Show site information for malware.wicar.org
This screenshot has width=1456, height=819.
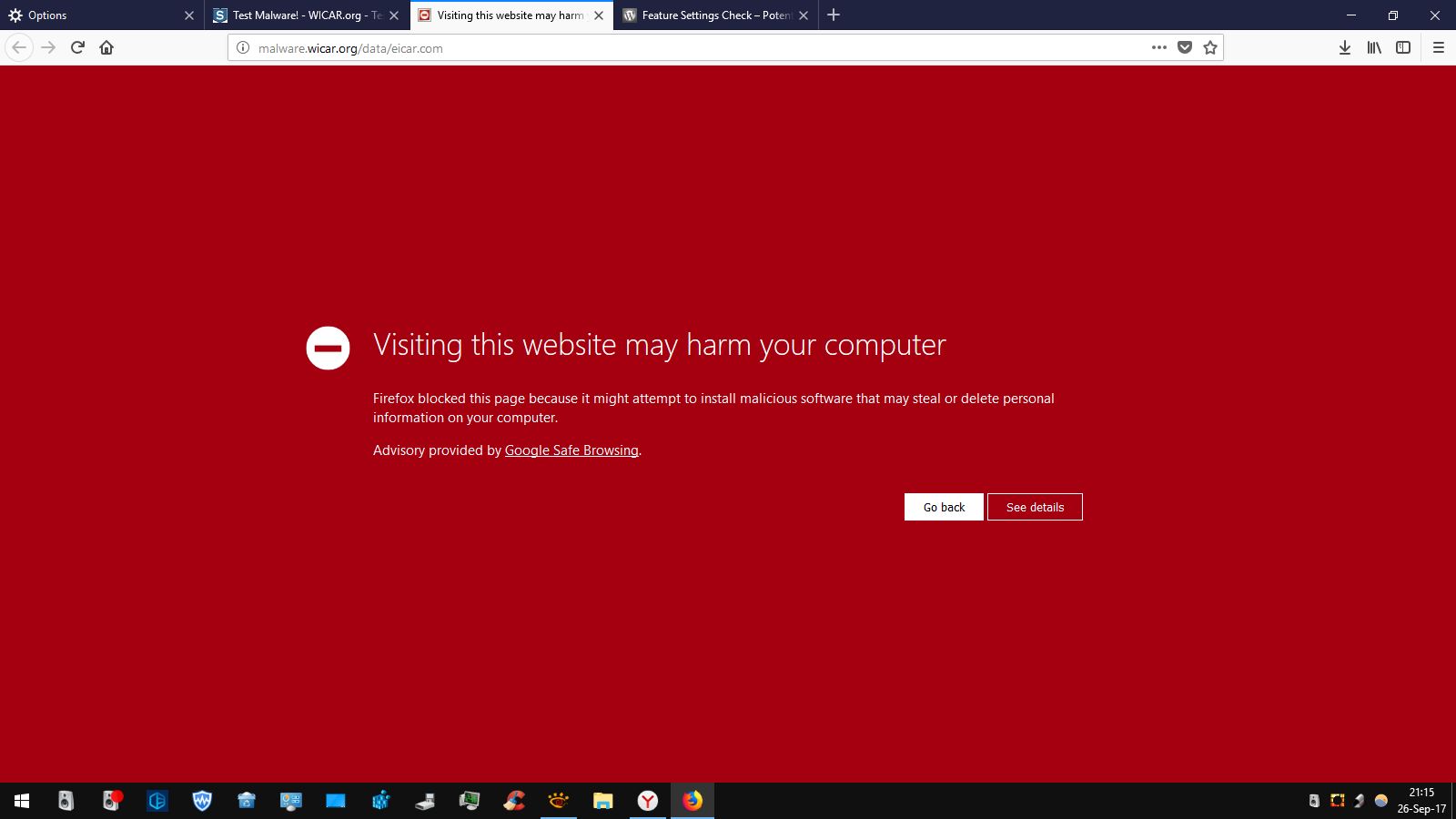click(243, 48)
